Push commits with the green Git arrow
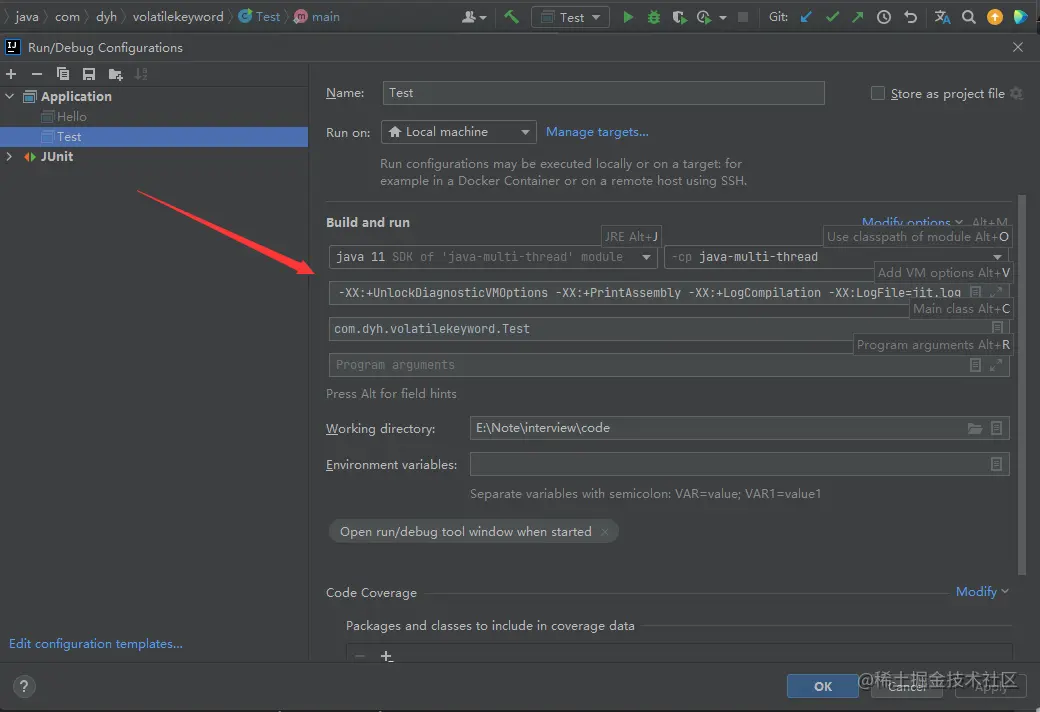 pyautogui.click(x=858, y=17)
